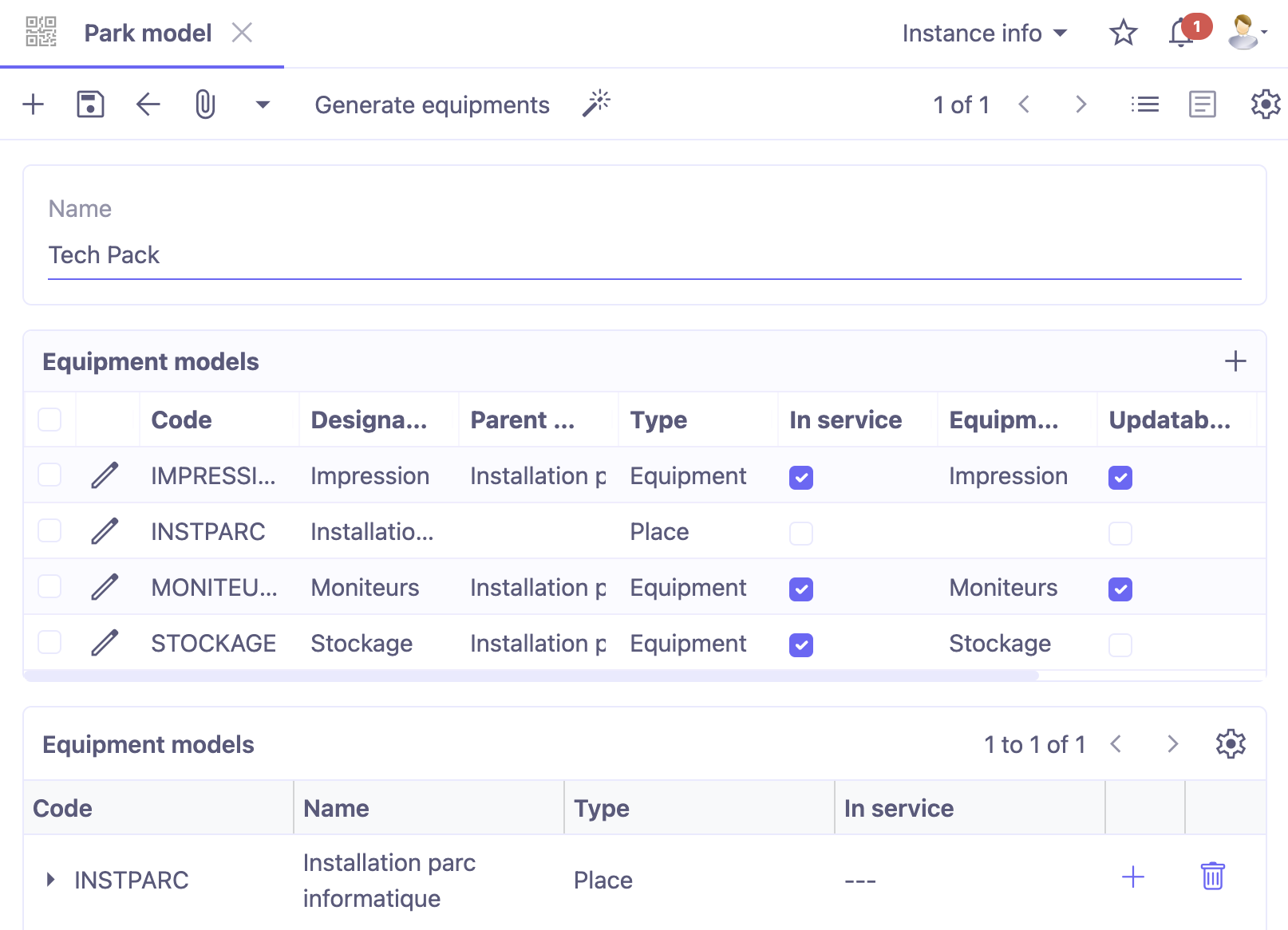Click the Generate equipments button
Image resolution: width=1288 pixels, height=930 pixels.
(432, 104)
